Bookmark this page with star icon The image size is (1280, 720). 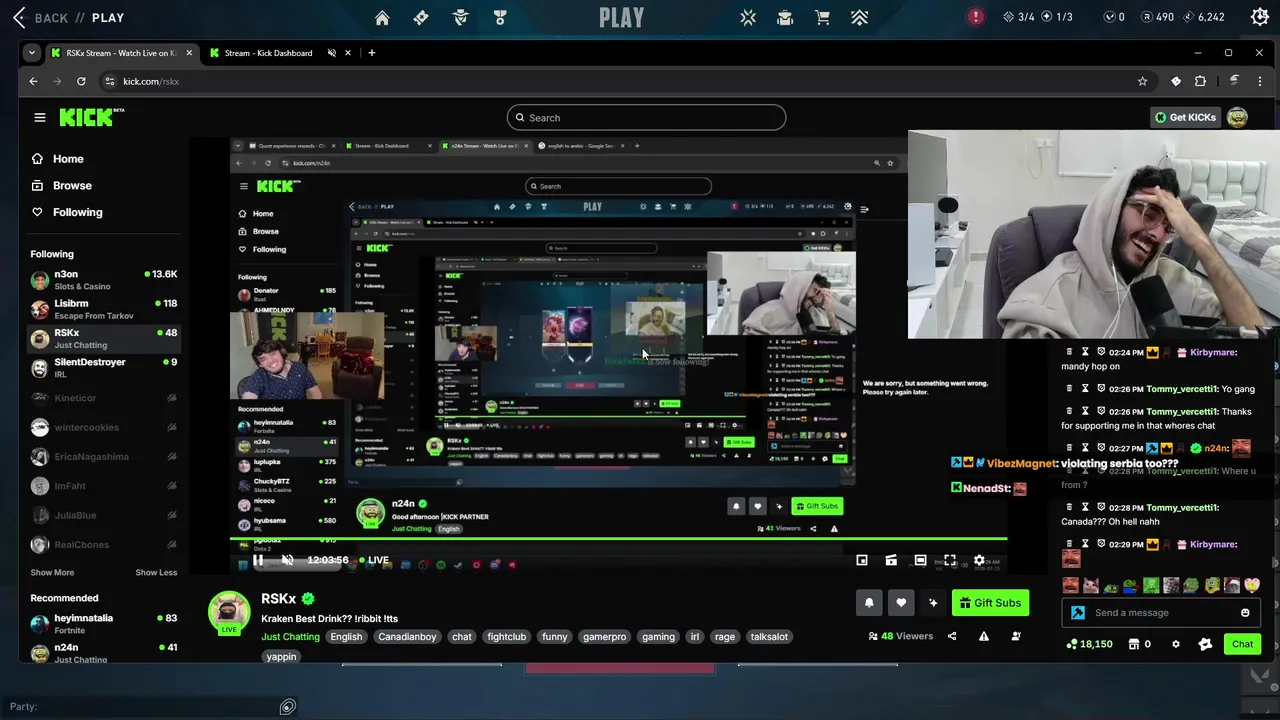[x=1143, y=81]
